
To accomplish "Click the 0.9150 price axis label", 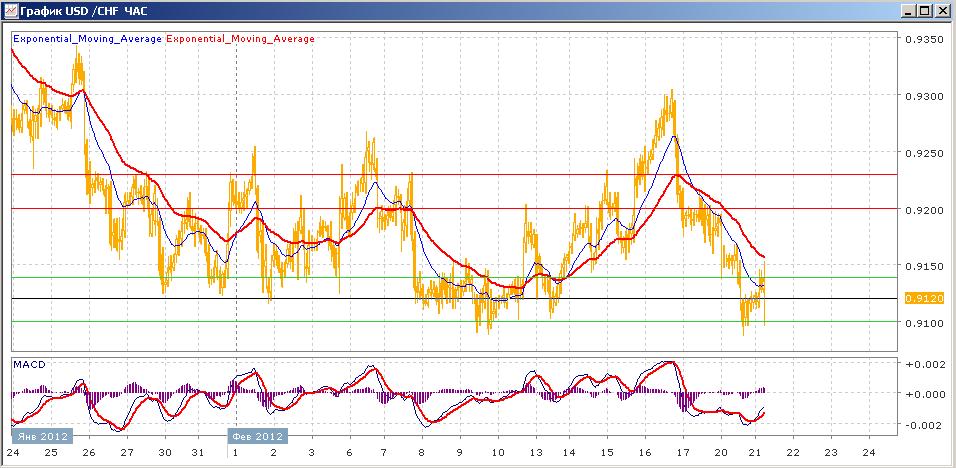I will (x=924, y=266).
